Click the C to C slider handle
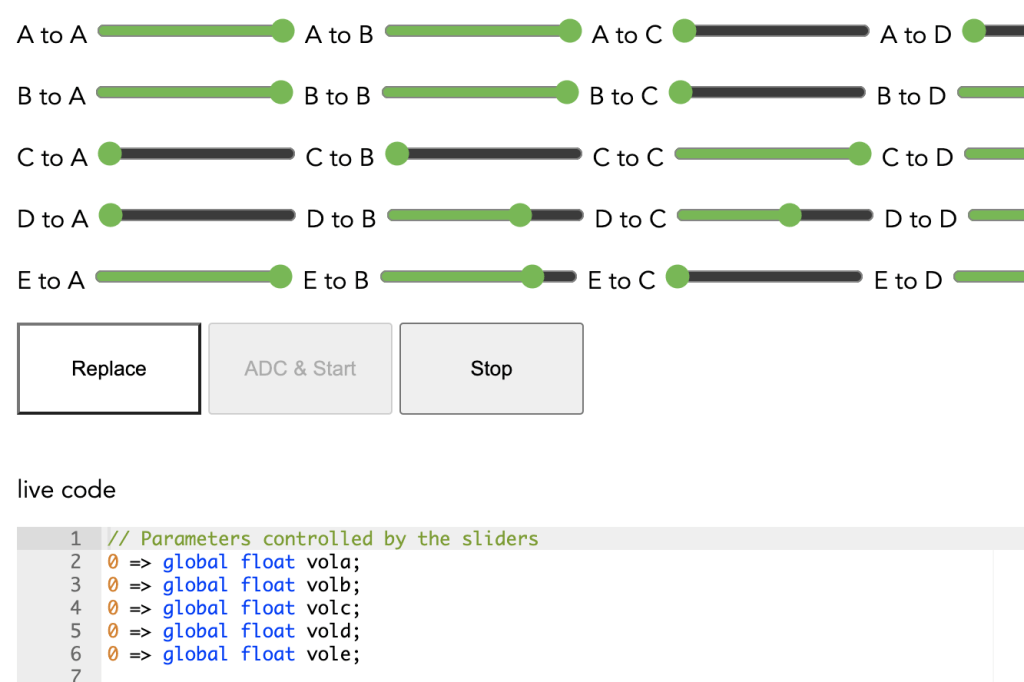The width and height of the screenshot is (1024, 682). (x=859, y=154)
